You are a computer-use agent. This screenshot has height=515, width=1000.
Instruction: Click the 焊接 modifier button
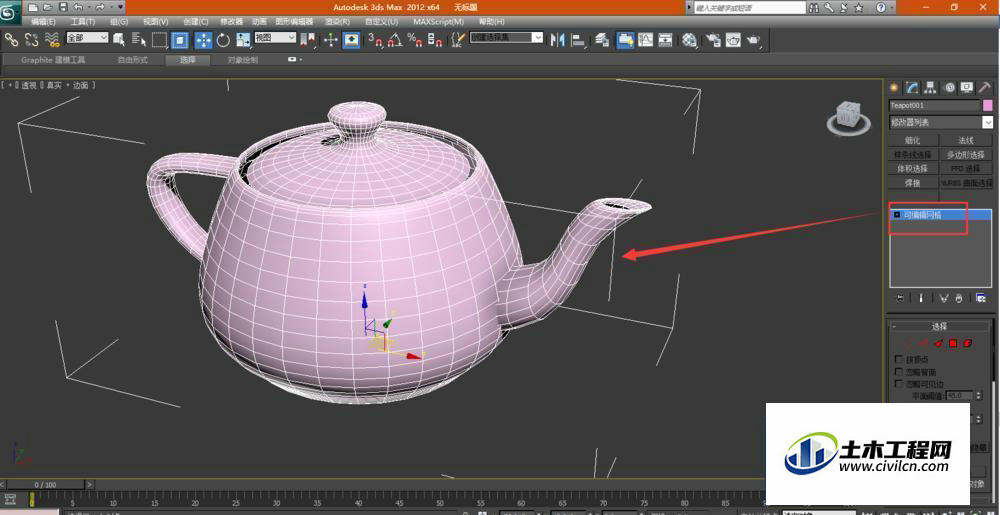click(913, 183)
